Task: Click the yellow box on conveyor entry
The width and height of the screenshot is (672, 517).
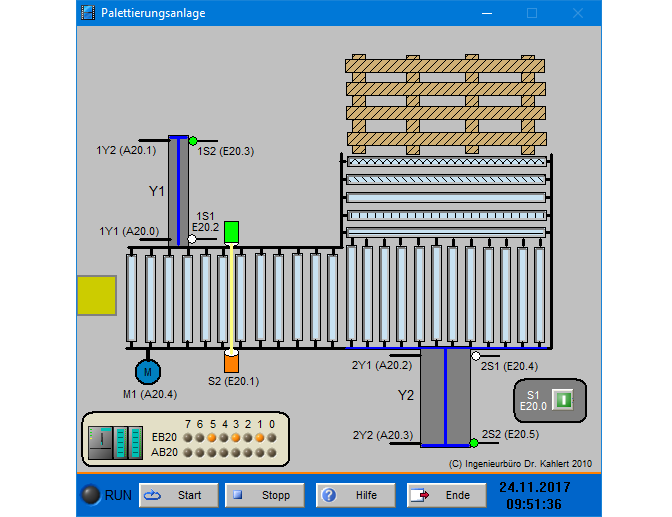Action: (97, 296)
